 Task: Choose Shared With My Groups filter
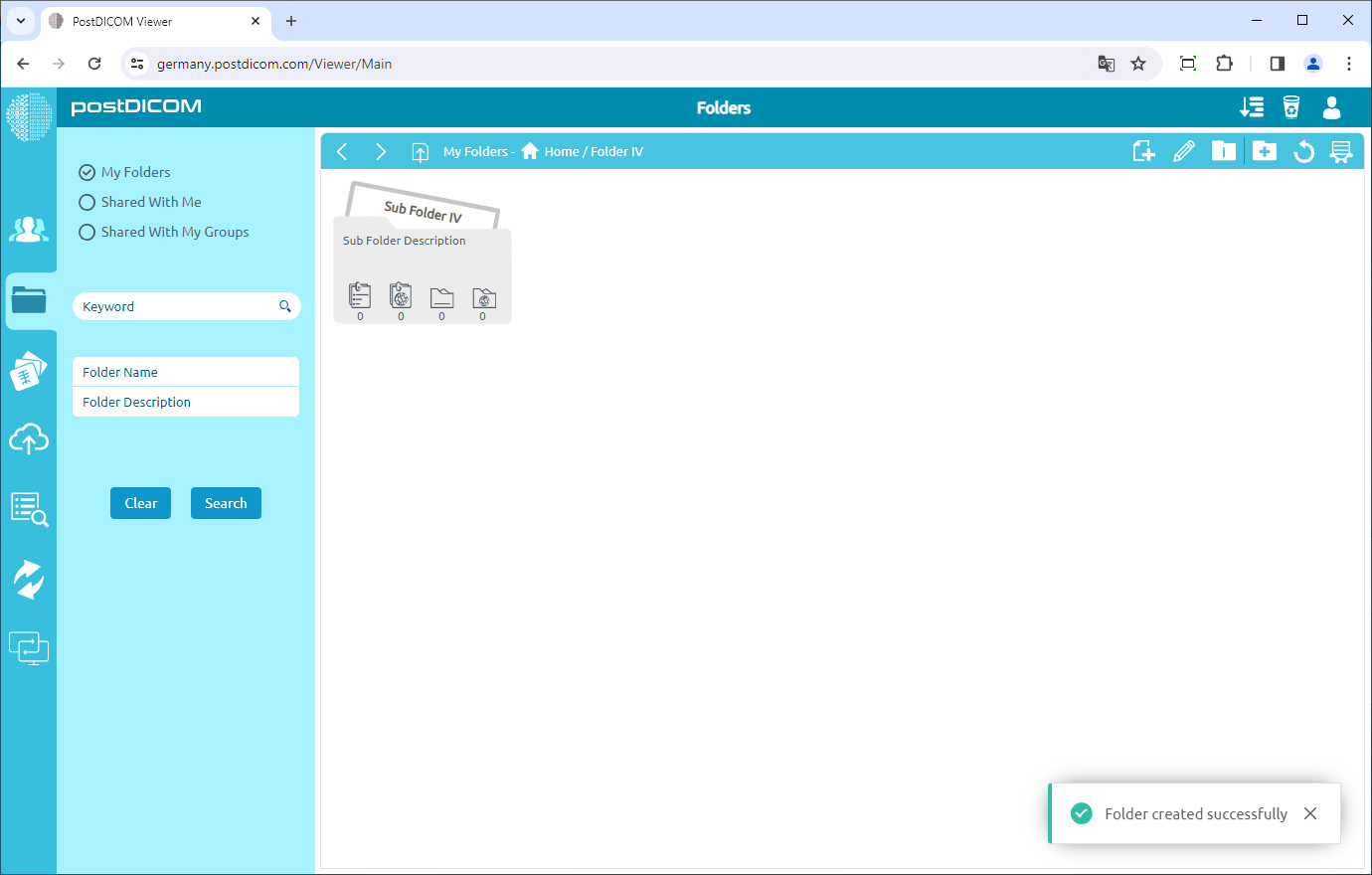(86, 231)
